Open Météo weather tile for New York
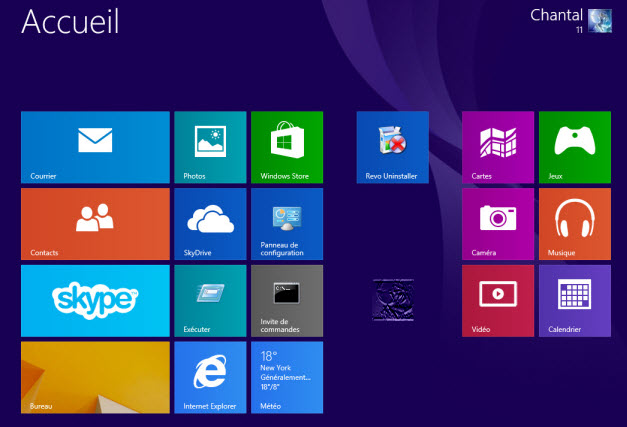 [x=286, y=377]
